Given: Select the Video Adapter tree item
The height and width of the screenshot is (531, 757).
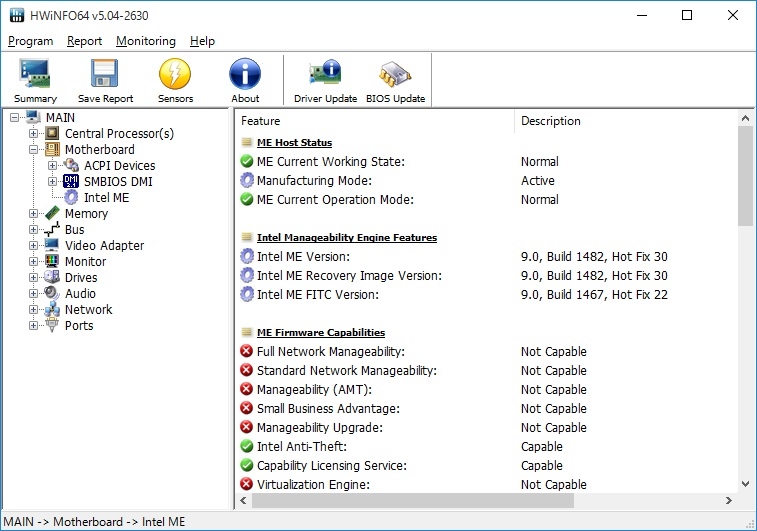Looking at the screenshot, I should pyautogui.click(x=104, y=246).
